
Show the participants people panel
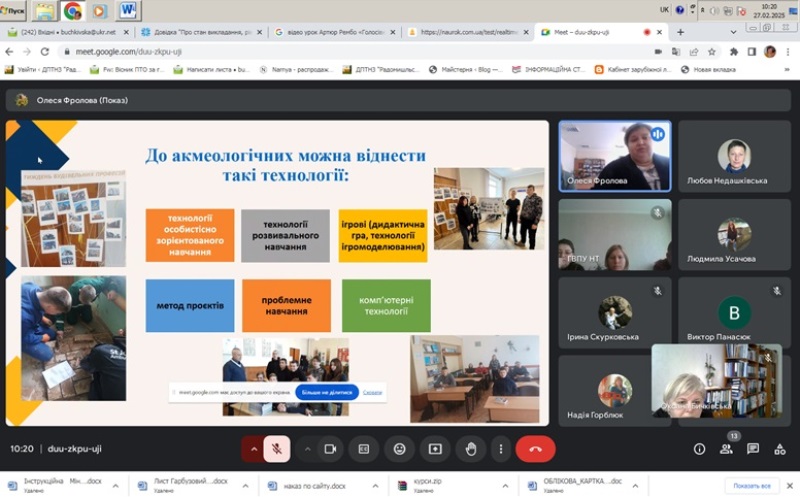coord(726,449)
